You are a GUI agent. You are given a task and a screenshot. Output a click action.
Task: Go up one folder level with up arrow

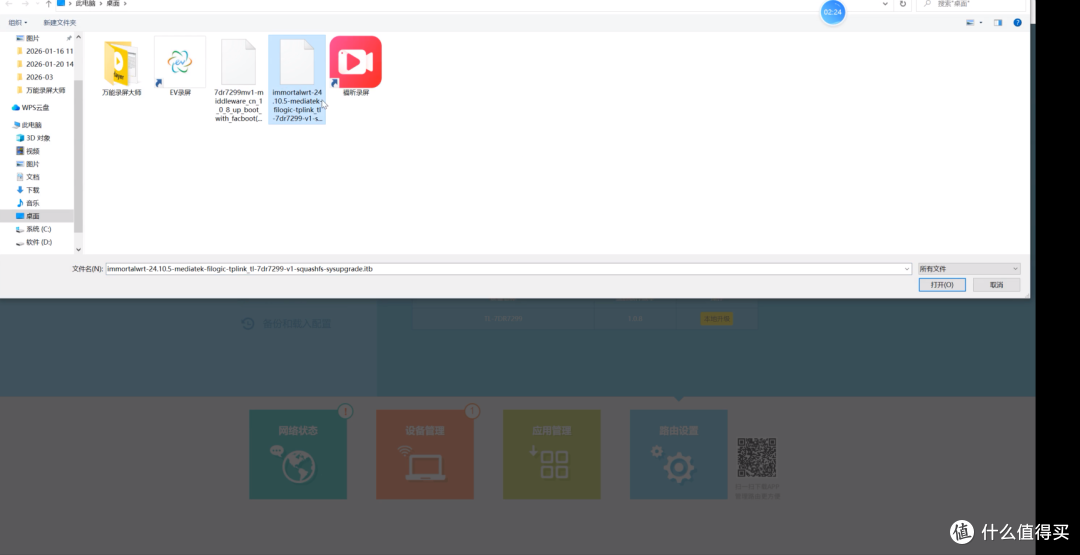(x=48, y=4)
